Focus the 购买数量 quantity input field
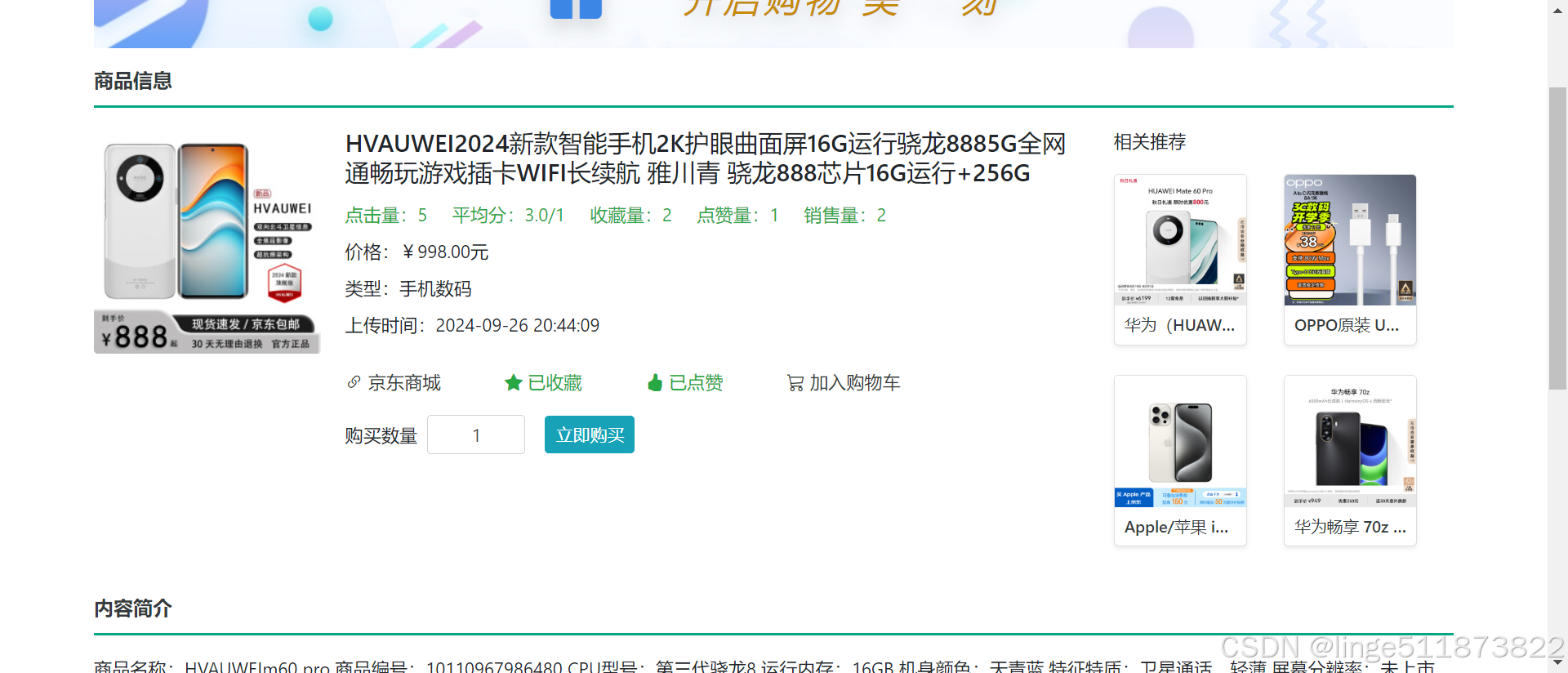The width and height of the screenshot is (1568, 673). [x=476, y=435]
